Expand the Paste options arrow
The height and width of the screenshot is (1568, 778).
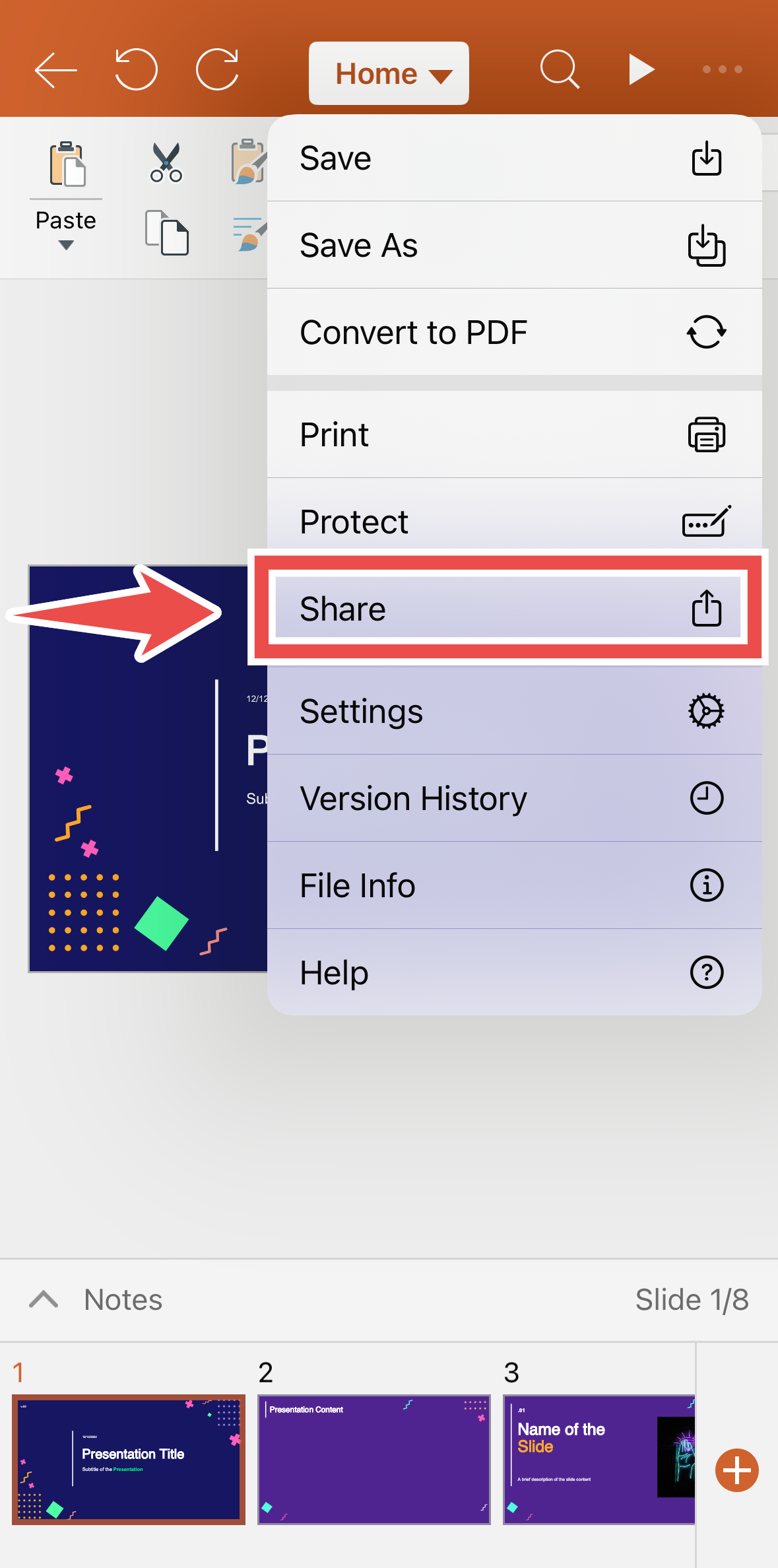(66, 246)
